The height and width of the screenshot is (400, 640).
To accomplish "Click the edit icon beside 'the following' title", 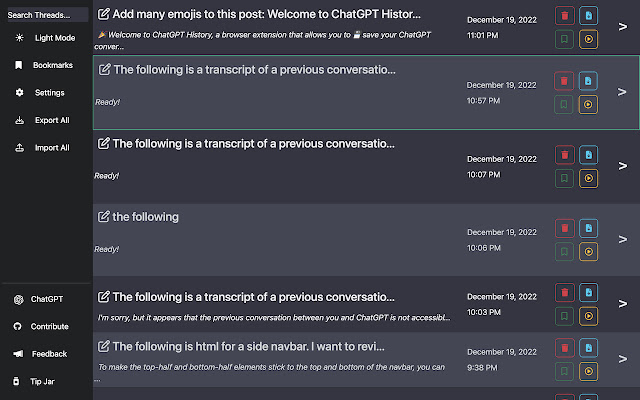I will click(x=102, y=216).
